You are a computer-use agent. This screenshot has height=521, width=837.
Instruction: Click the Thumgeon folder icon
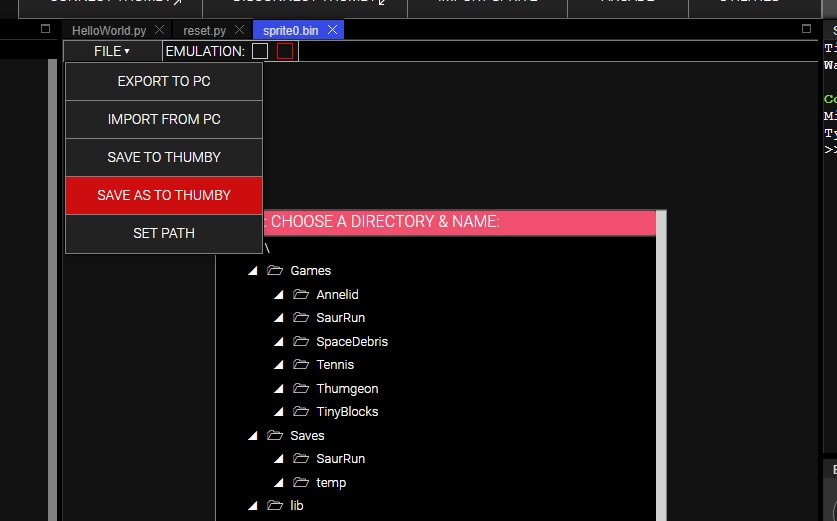[300, 389]
